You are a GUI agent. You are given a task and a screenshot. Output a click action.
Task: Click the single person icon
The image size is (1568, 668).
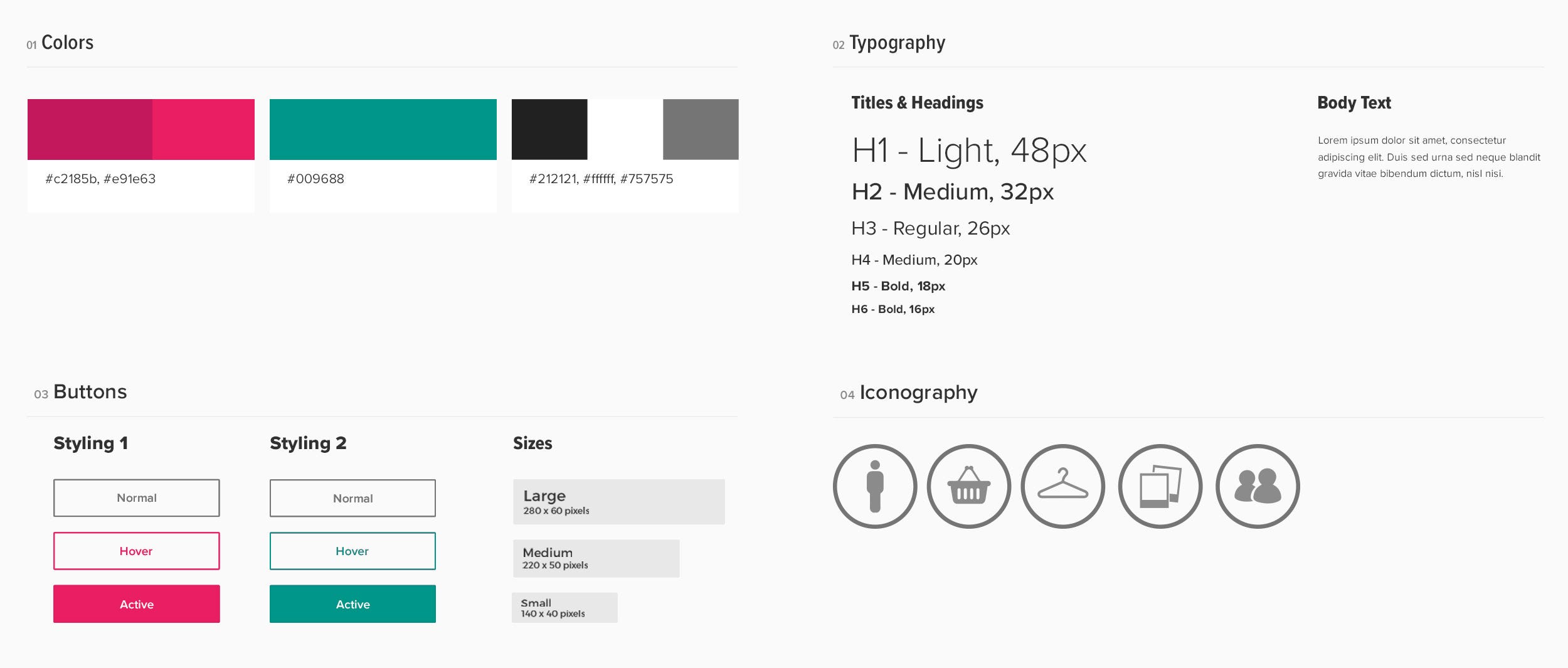(x=875, y=486)
